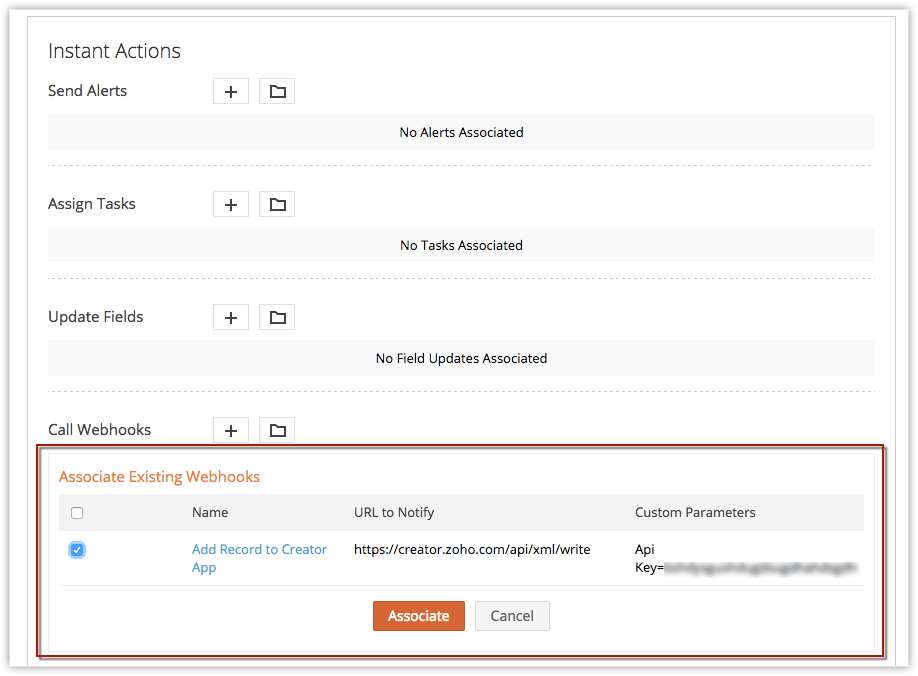Open existing tasks folder icon for Assign Tasks
918x676 pixels.
pos(277,205)
